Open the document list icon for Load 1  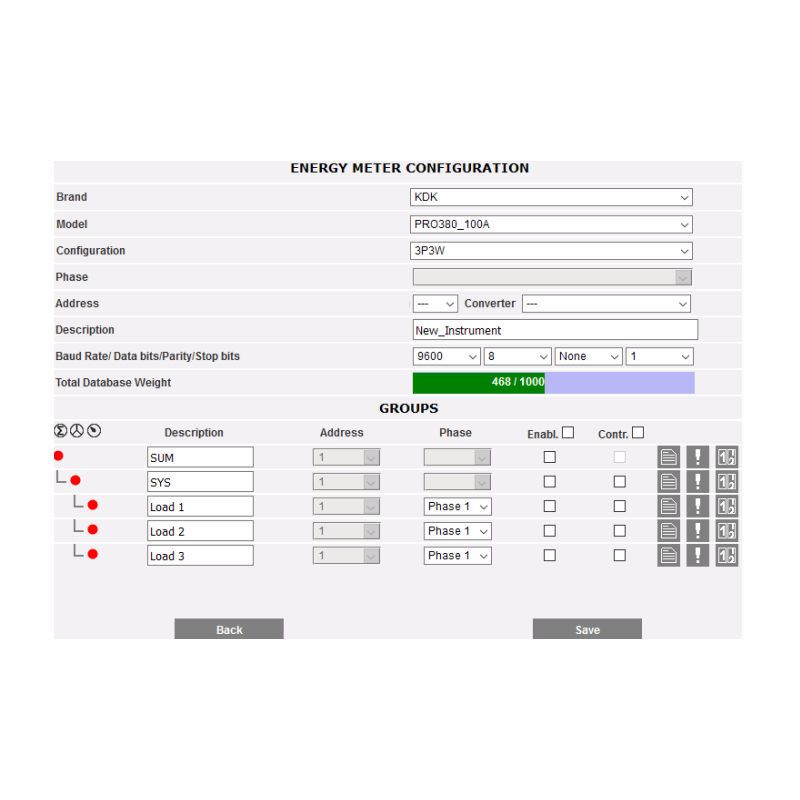pyautogui.click(x=668, y=506)
